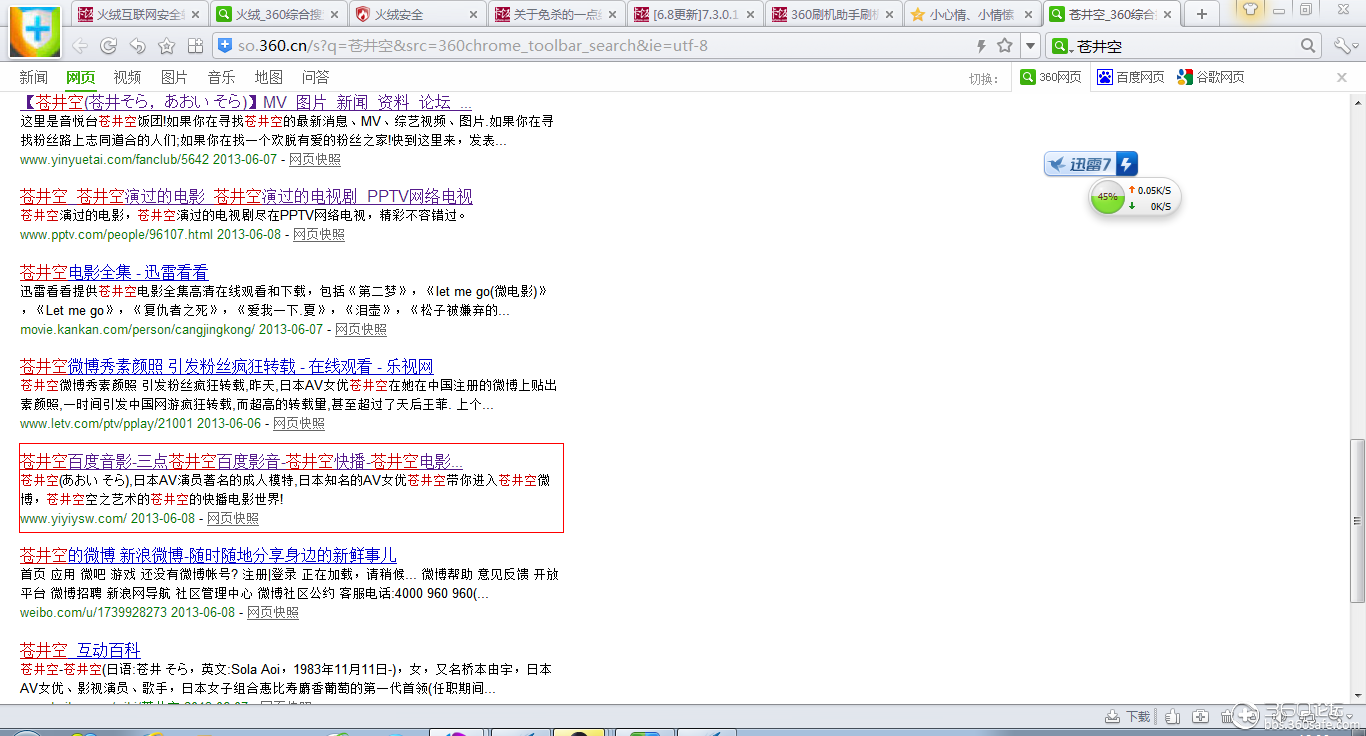Click the page scrollbar thumb
Image resolution: width=1366 pixels, height=736 pixels.
1358,520
